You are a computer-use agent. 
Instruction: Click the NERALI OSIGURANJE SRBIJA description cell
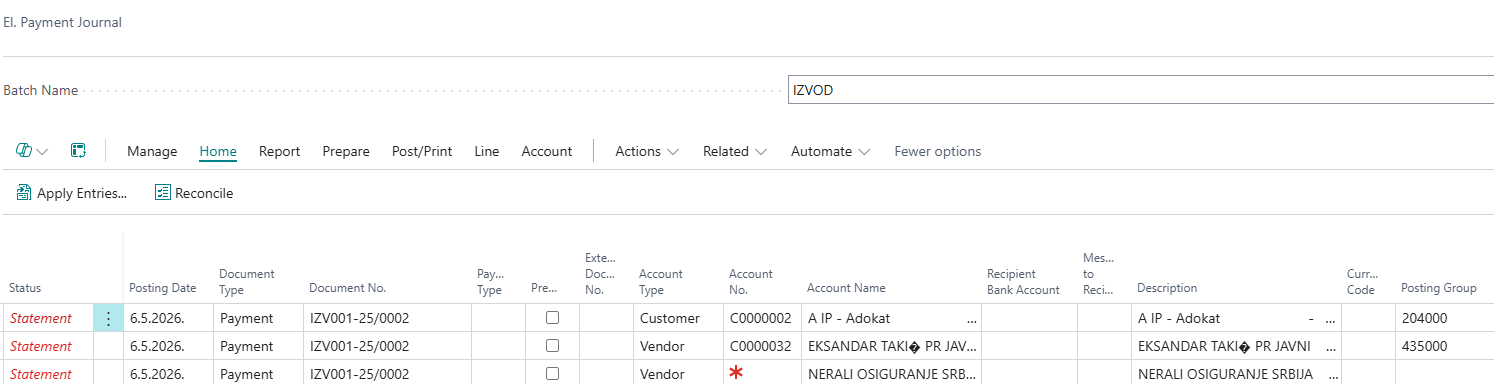point(1236,374)
